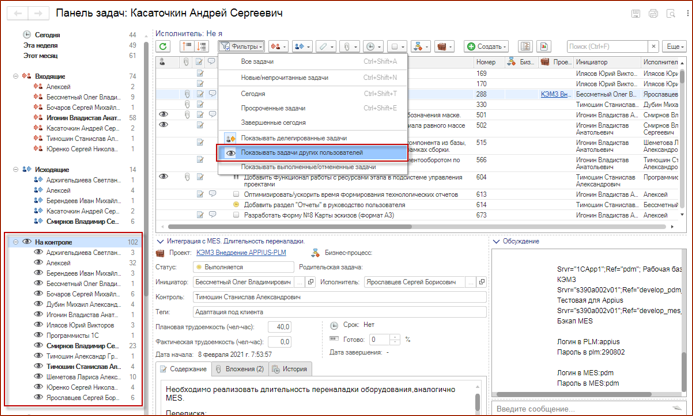Toggle Показывать задачи других пользователей

[312, 153]
